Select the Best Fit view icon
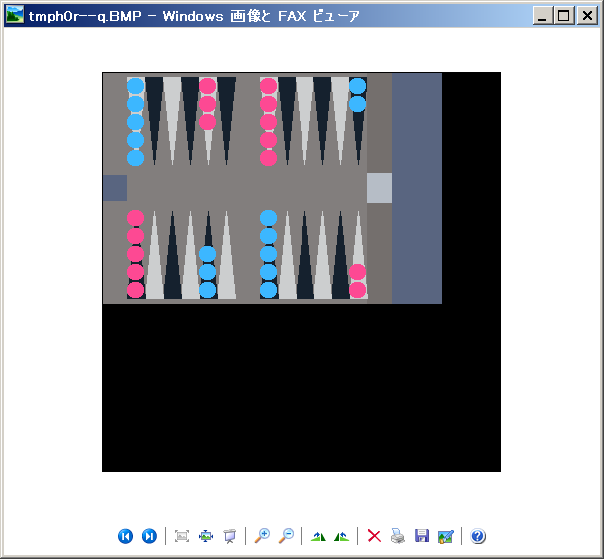The image size is (604, 559). (x=182, y=536)
